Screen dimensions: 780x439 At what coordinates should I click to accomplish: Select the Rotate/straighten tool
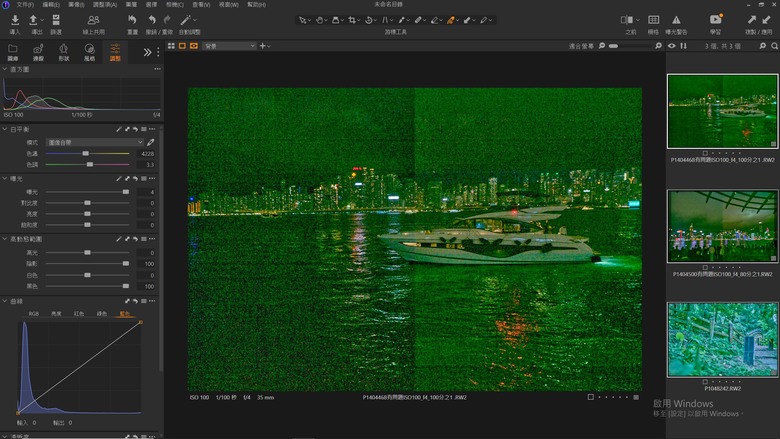click(369, 20)
